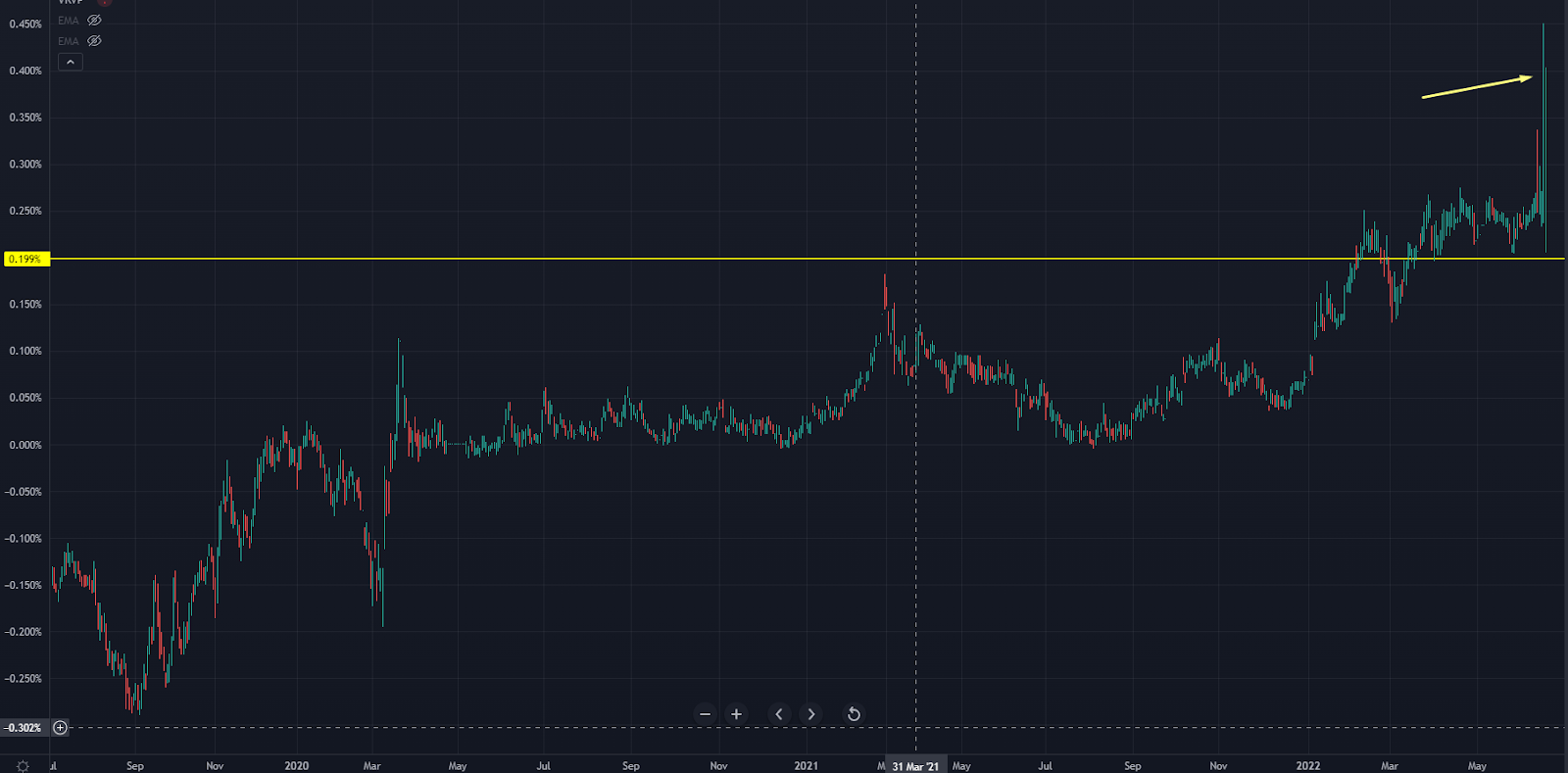Click the 0.300% price axis label
Screen dimensions: 1568x773
click(x=25, y=165)
